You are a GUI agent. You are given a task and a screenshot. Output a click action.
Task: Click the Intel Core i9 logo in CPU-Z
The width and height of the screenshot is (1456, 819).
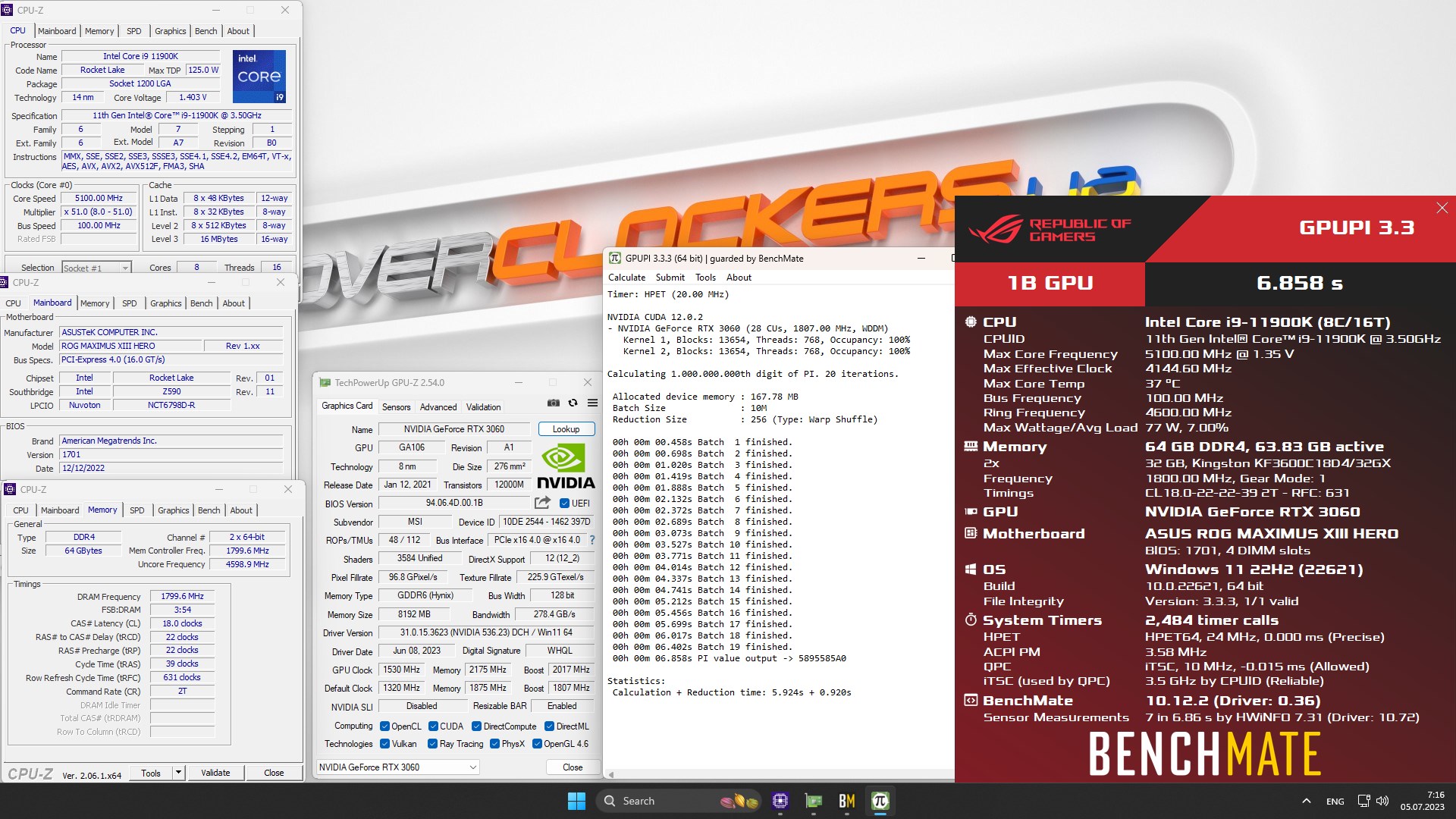click(259, 76)
